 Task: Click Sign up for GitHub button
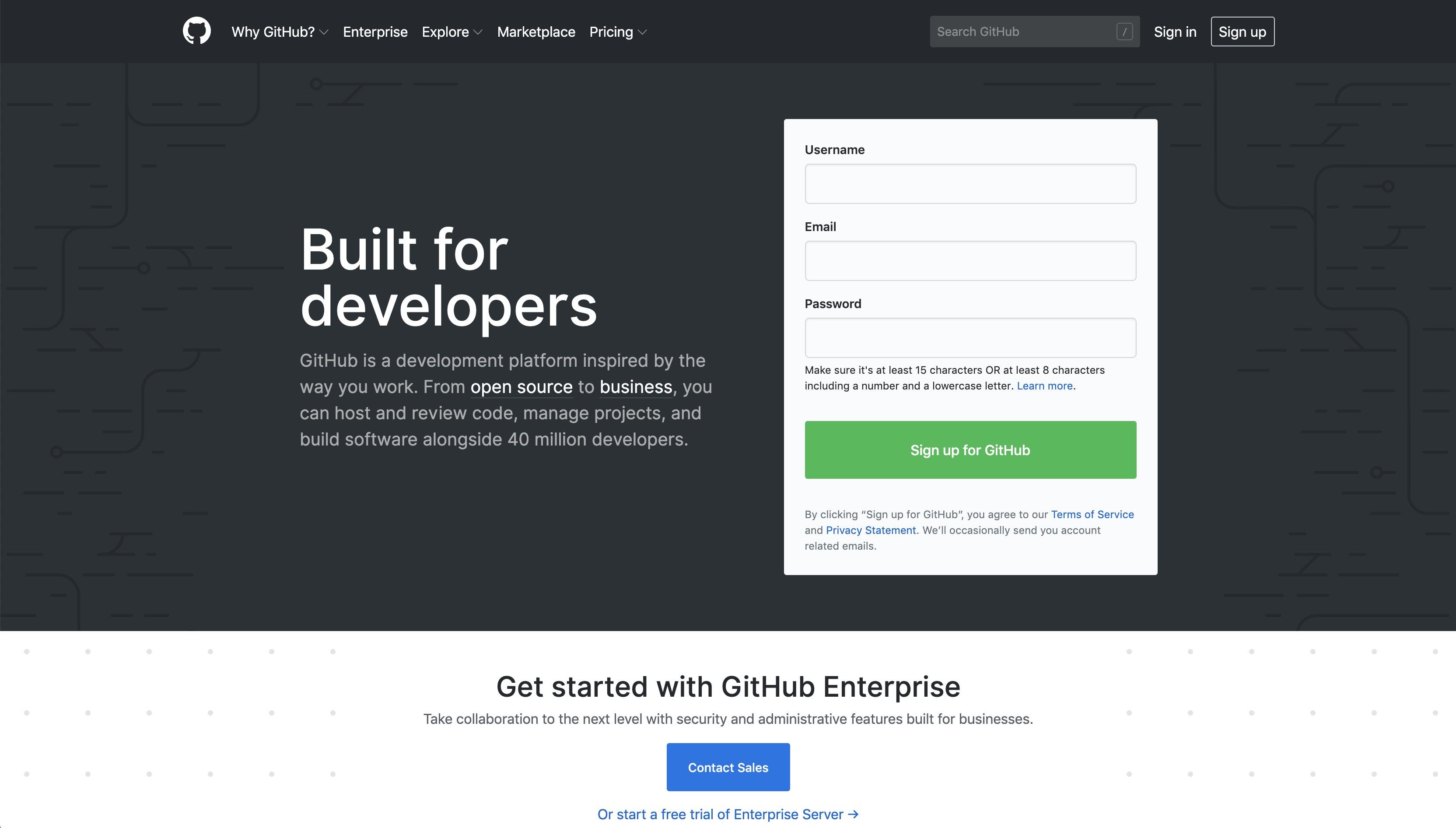(x=970, y=449)
